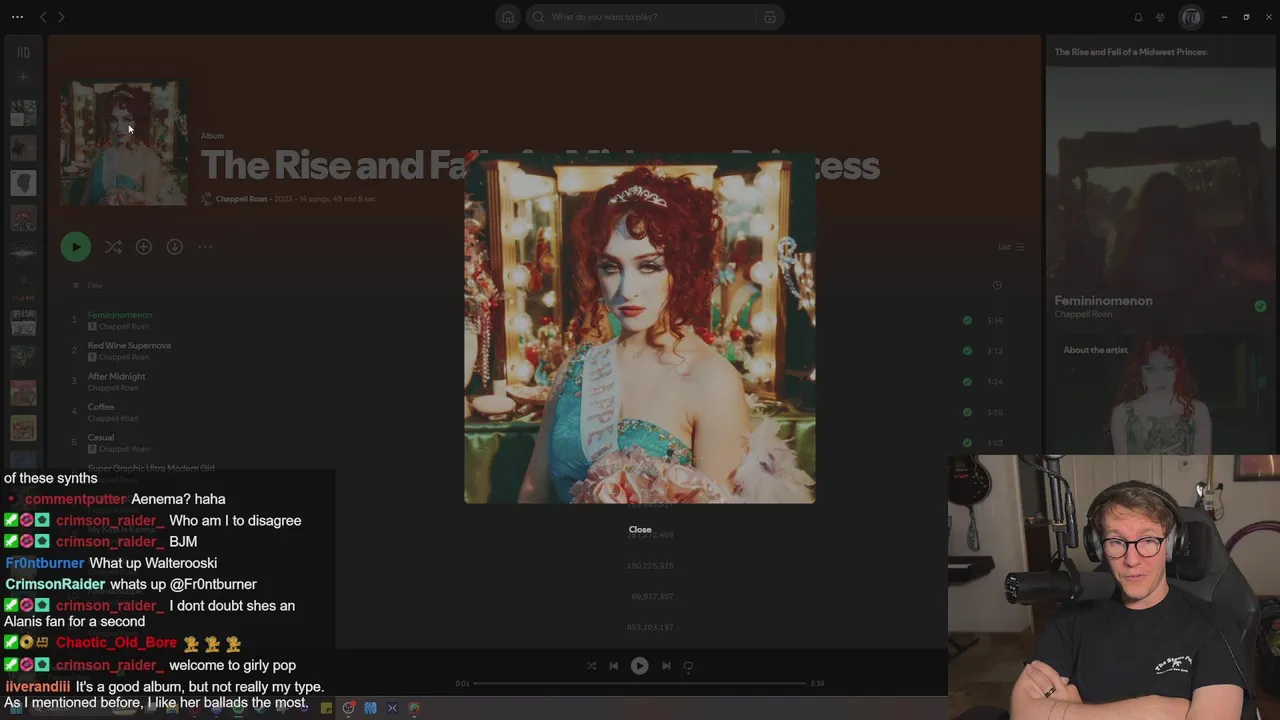Click the commentputter chat username
The height and width of the screenshot is (720, 1280).
click(76, 499)
